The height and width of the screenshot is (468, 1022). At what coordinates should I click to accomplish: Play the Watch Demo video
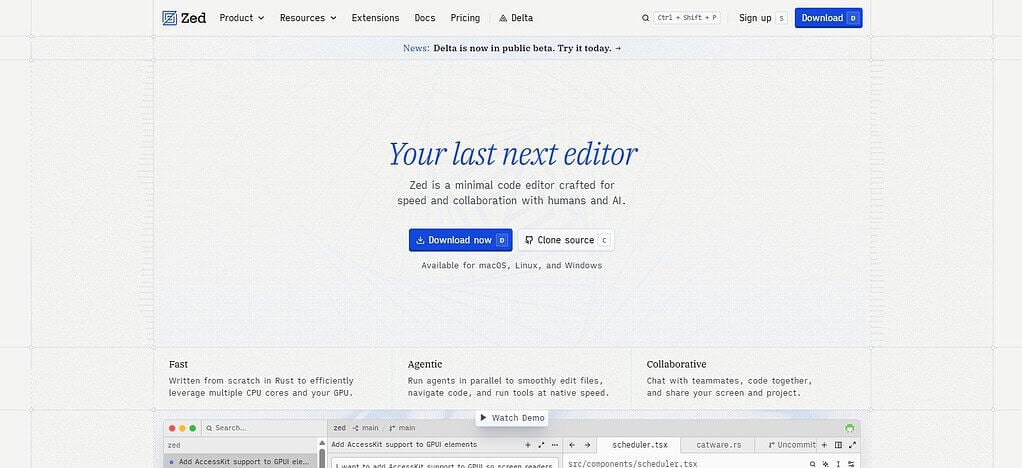(512, 418)
